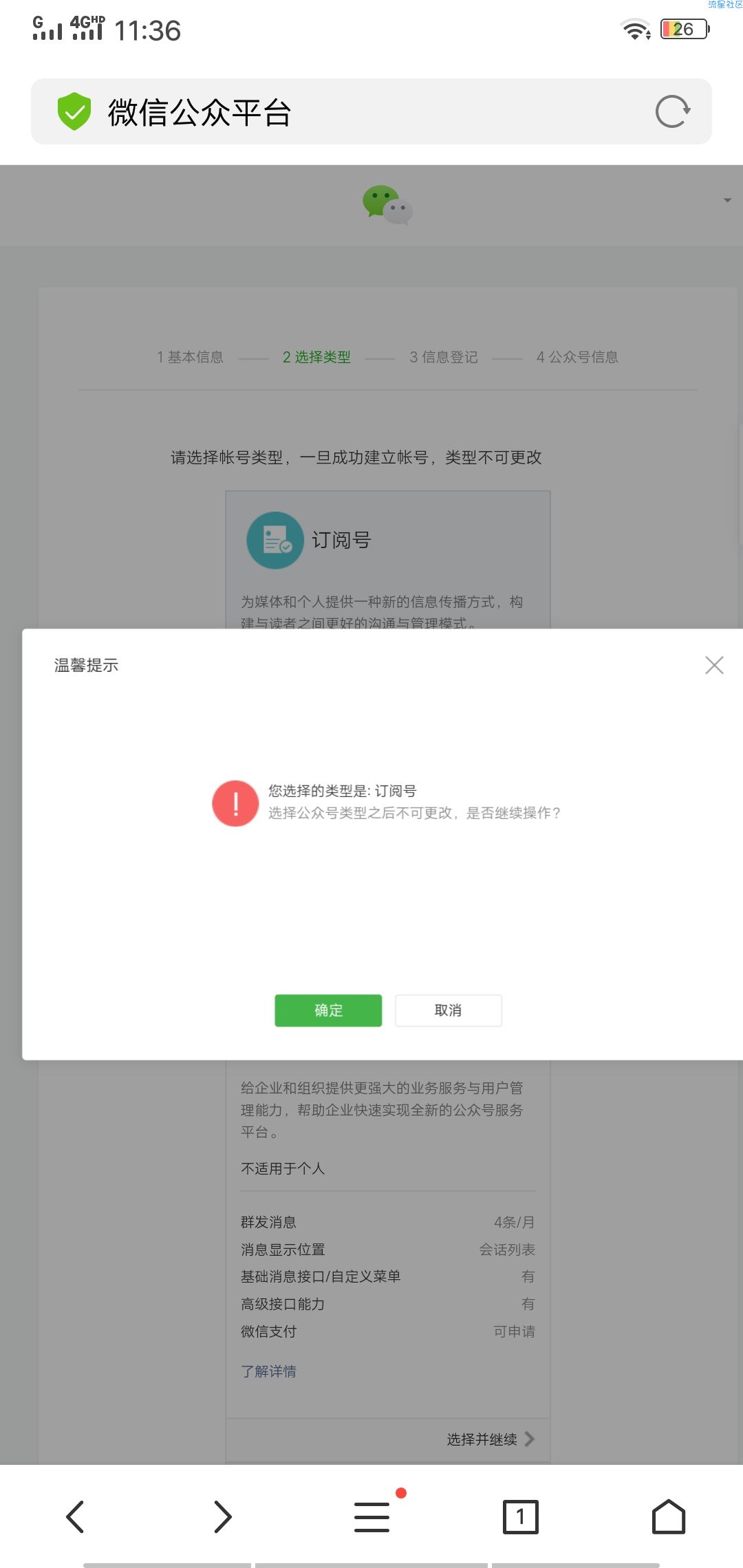The width and height of the screenshot is (743, 1568).
Task: Select step 2 选择类型
Action: pyautogui.click(x=316, y=357)
